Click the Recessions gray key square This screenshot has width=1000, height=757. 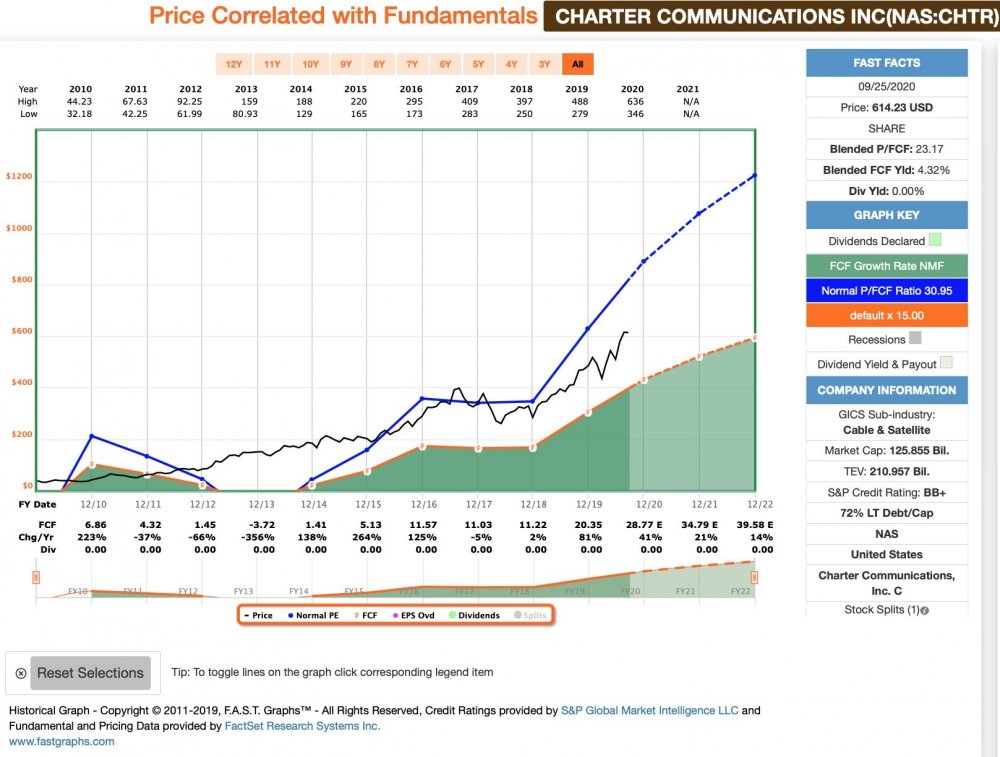[x=916, y=340]
